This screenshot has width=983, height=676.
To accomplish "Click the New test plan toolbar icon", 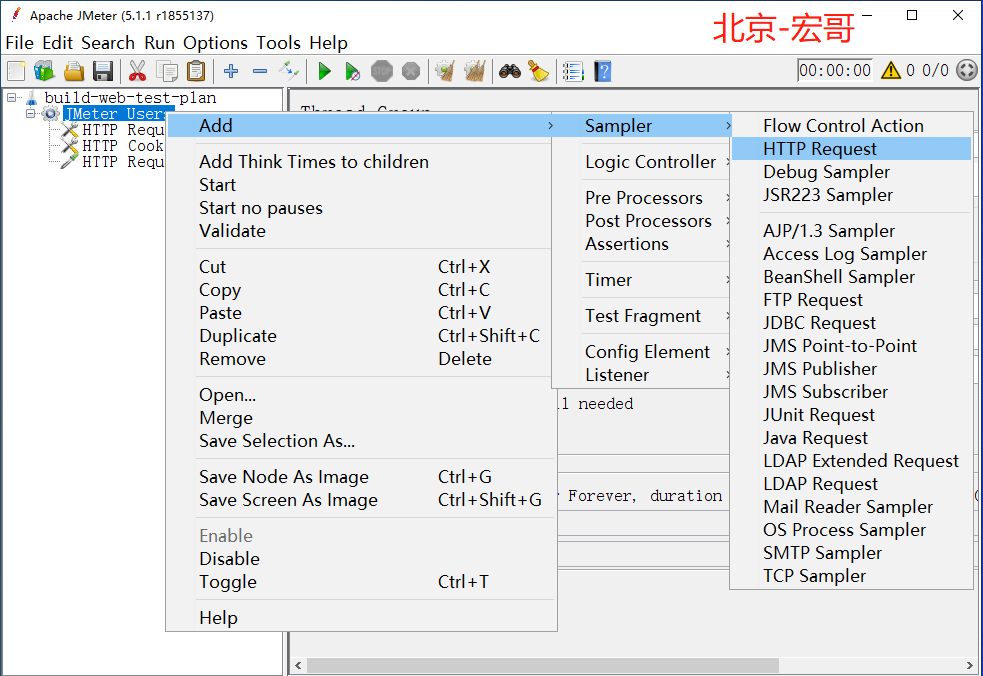I will point(16,71).
